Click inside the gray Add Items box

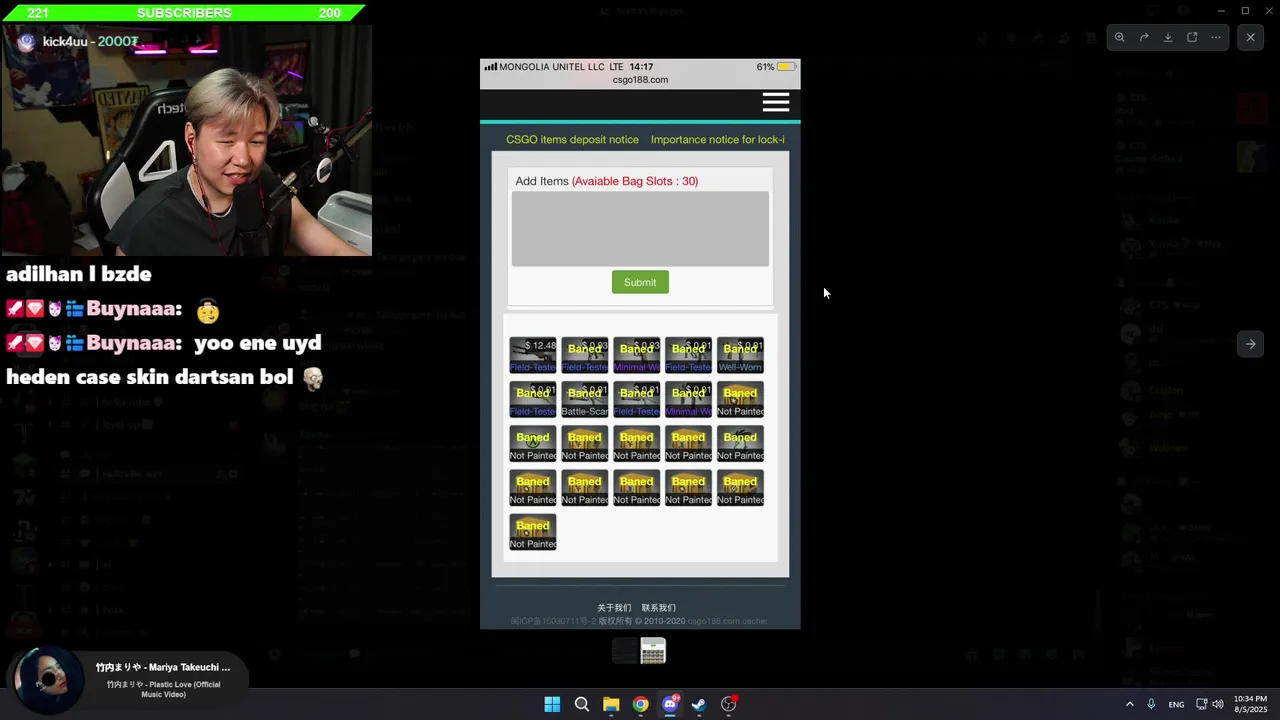(x=640, y=229)
